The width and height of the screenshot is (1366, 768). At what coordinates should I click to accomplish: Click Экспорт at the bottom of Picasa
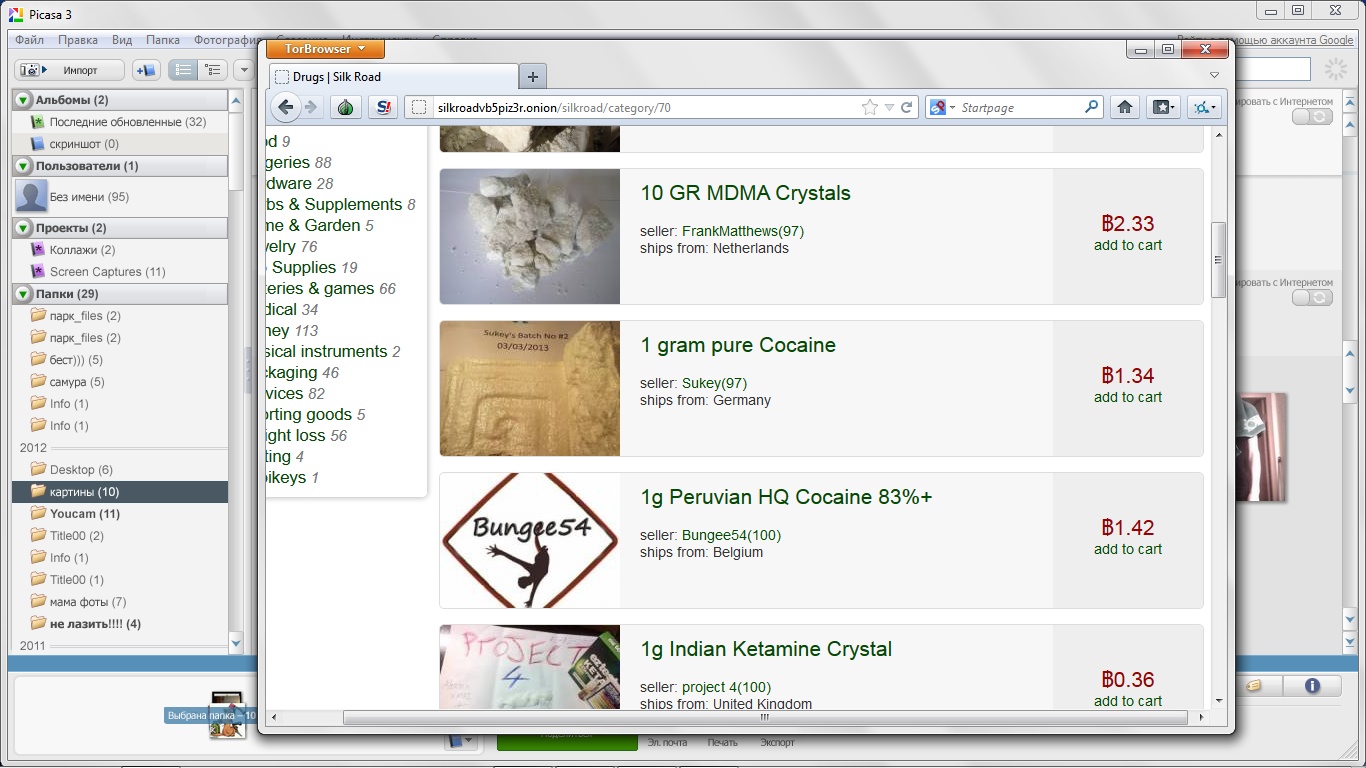777,742
